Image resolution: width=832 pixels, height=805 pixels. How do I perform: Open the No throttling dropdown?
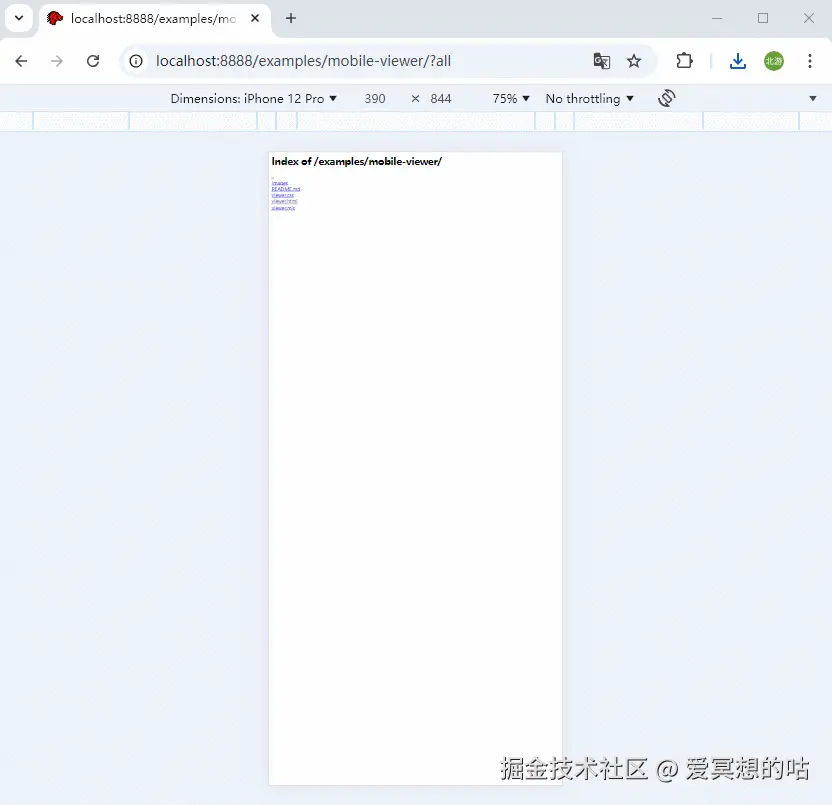(x=588, y=98)
